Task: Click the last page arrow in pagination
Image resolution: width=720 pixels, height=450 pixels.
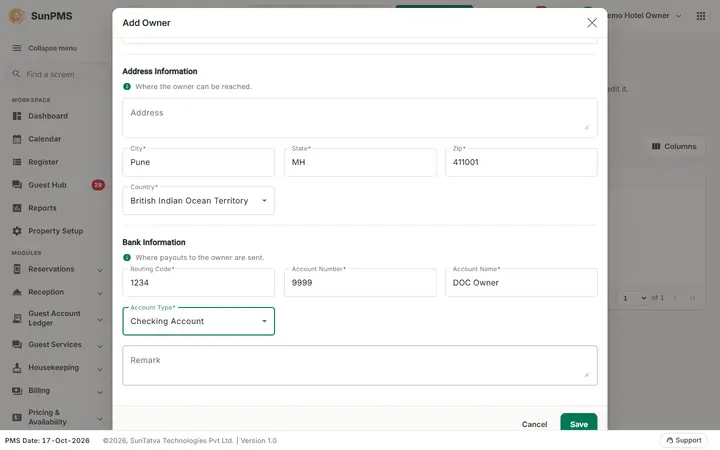Action: 692,298
